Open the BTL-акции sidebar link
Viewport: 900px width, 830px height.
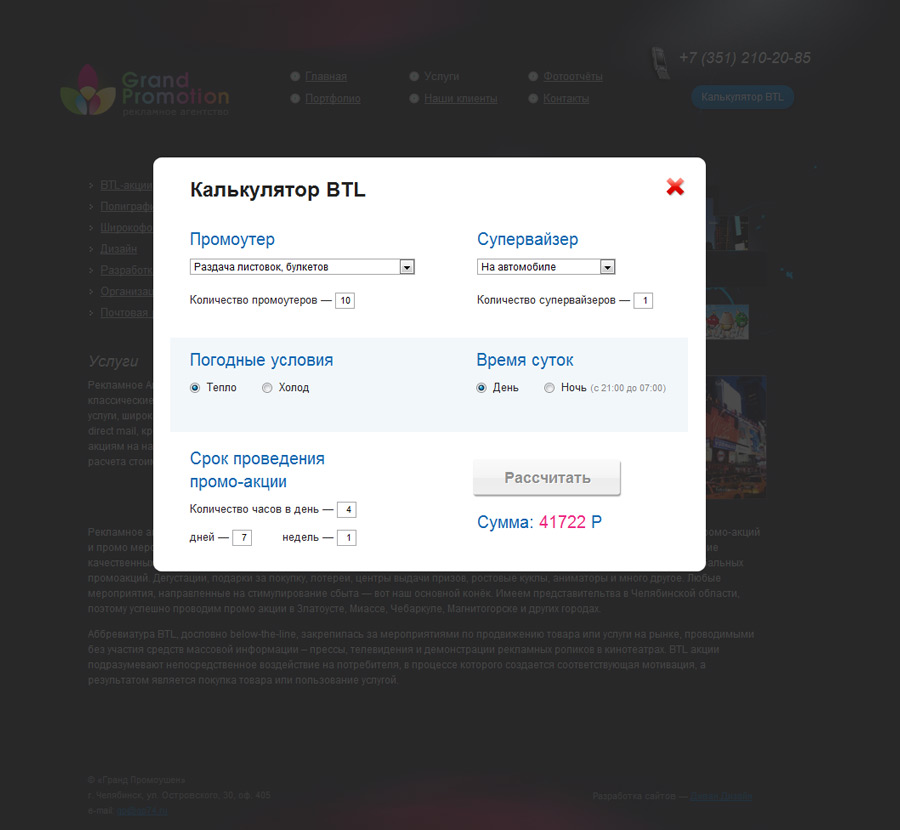click(126, 185)
